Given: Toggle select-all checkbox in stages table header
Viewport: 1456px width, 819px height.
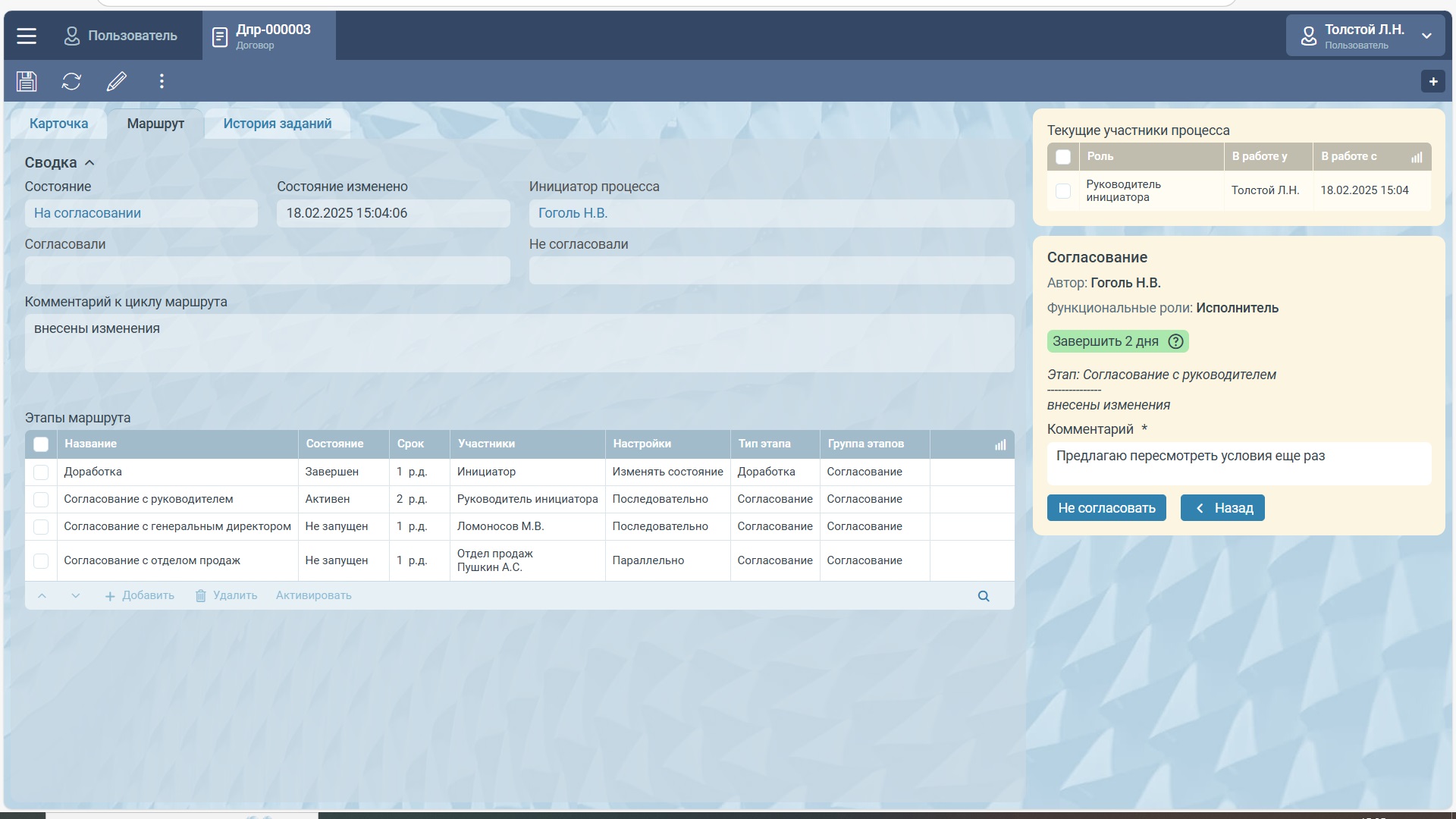Looking at the screenshot, I should point(41,444).
